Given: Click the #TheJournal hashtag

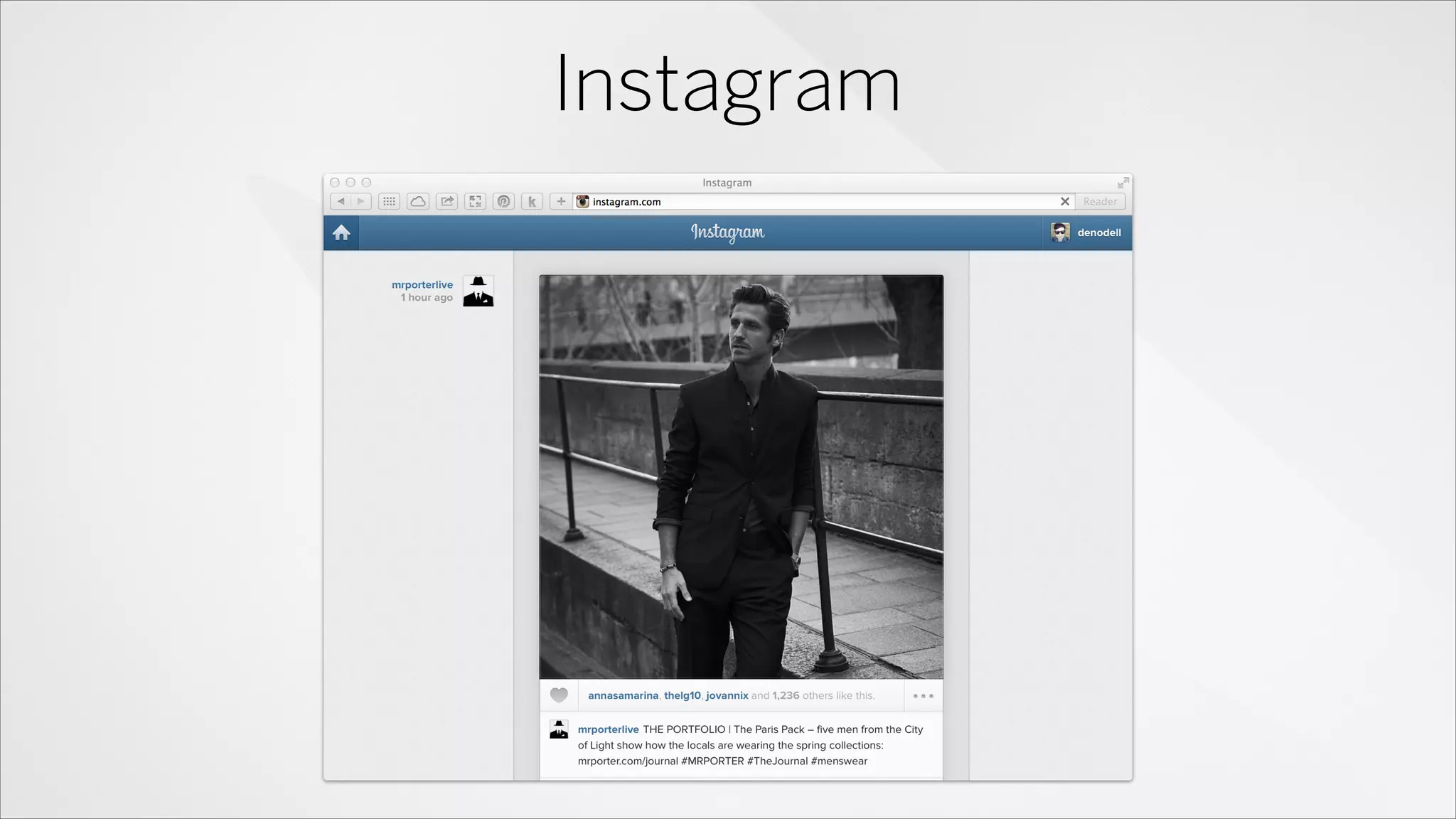Looking at the screenshot, I should pyautogui.click(x=777, y=761).
